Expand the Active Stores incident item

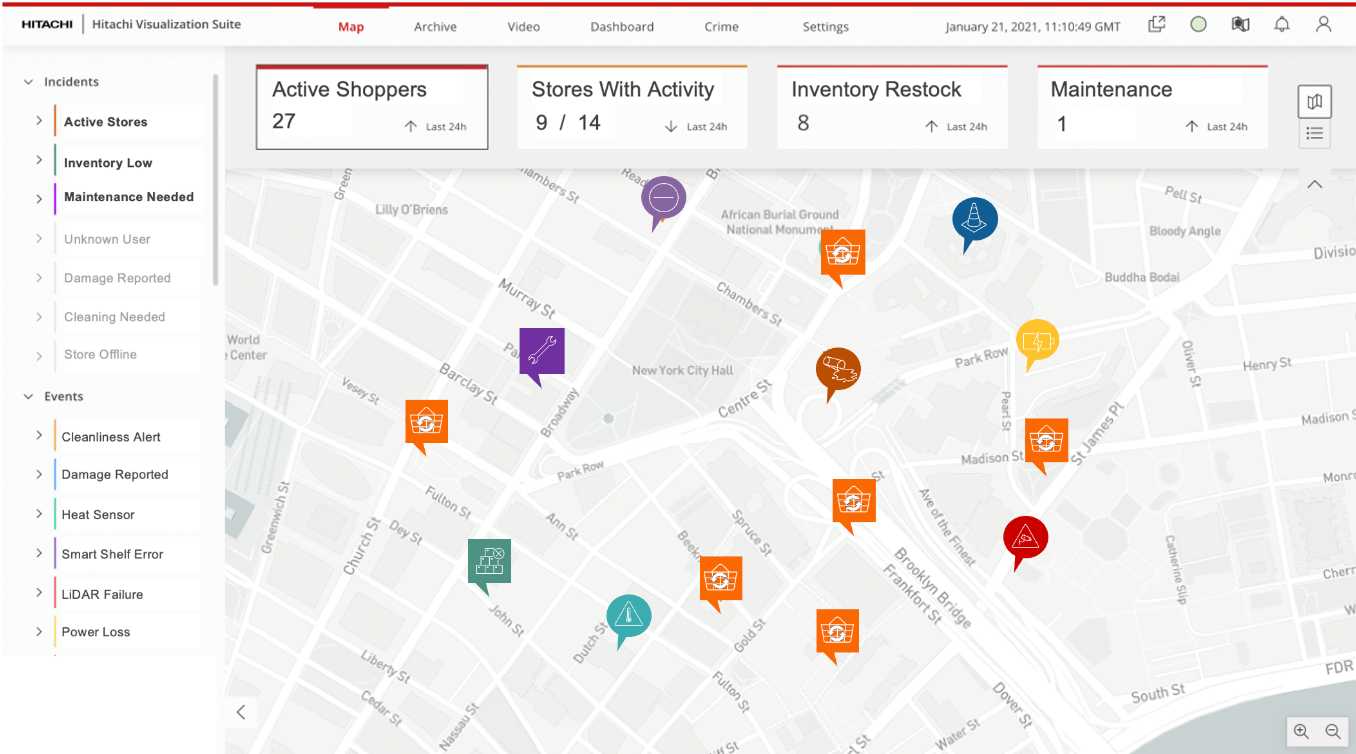tap(39, 121)
